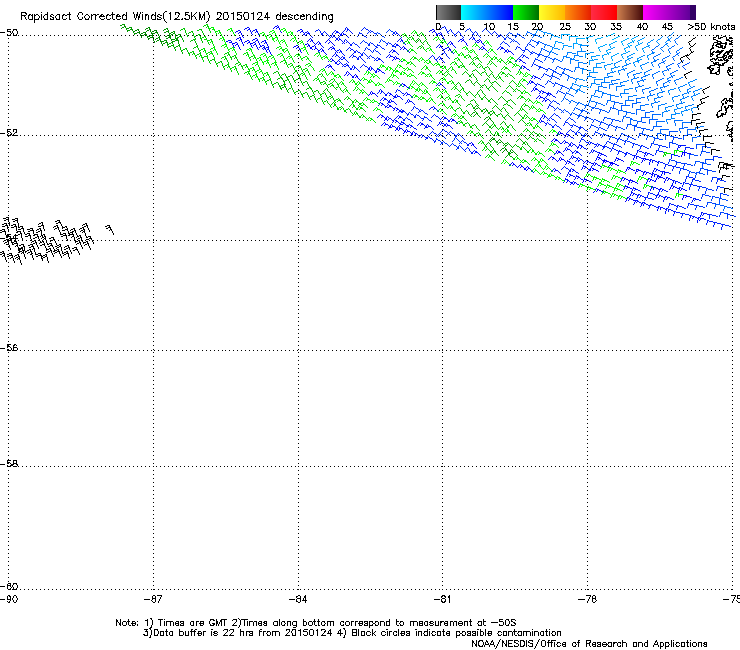
Task: Click the '-81' longitude axis label
Action: coord(442,599)
